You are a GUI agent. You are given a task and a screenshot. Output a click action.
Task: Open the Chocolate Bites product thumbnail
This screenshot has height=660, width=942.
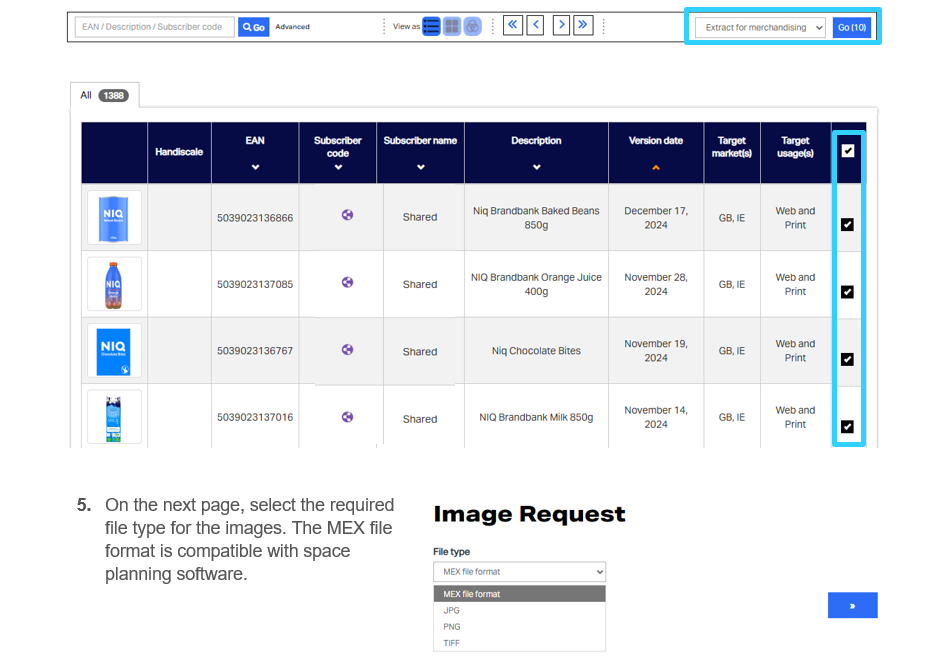(x=114, y=351)
